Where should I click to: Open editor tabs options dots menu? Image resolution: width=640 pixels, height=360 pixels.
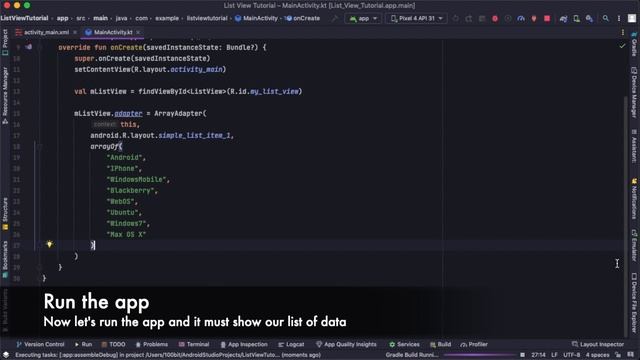point(622,32)
